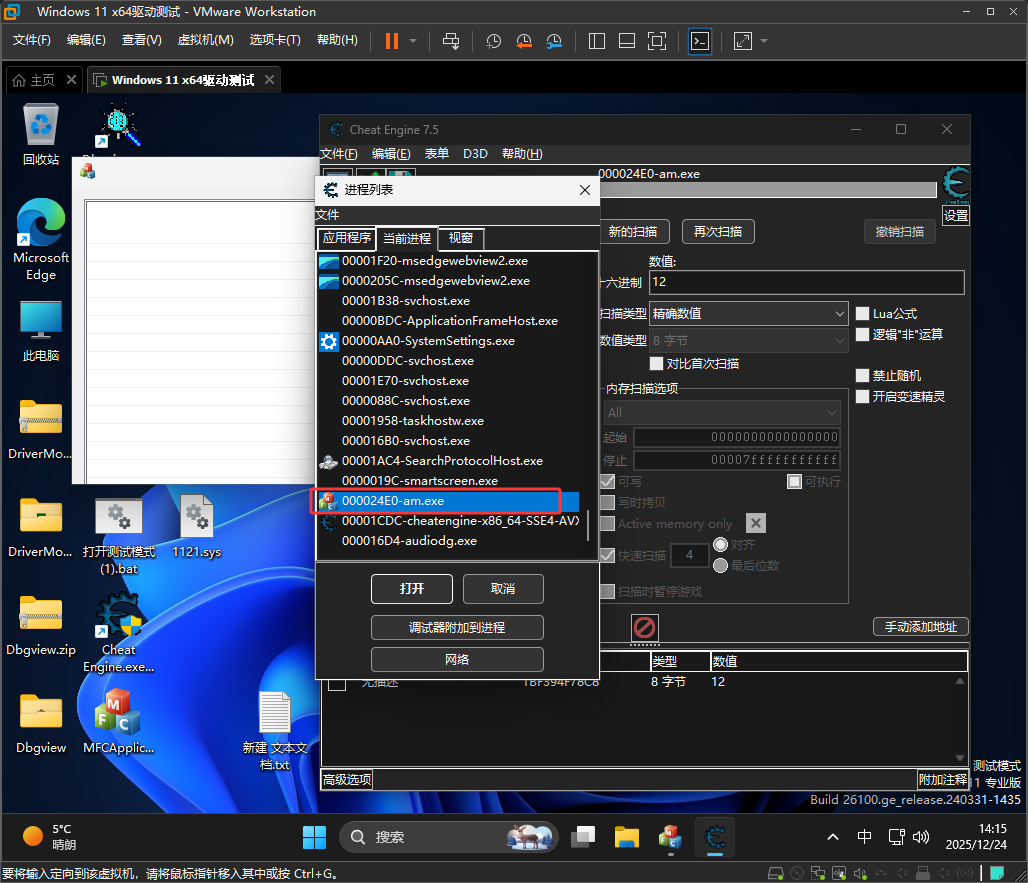Open File Explorer from taskbar

tap(627, 837)
